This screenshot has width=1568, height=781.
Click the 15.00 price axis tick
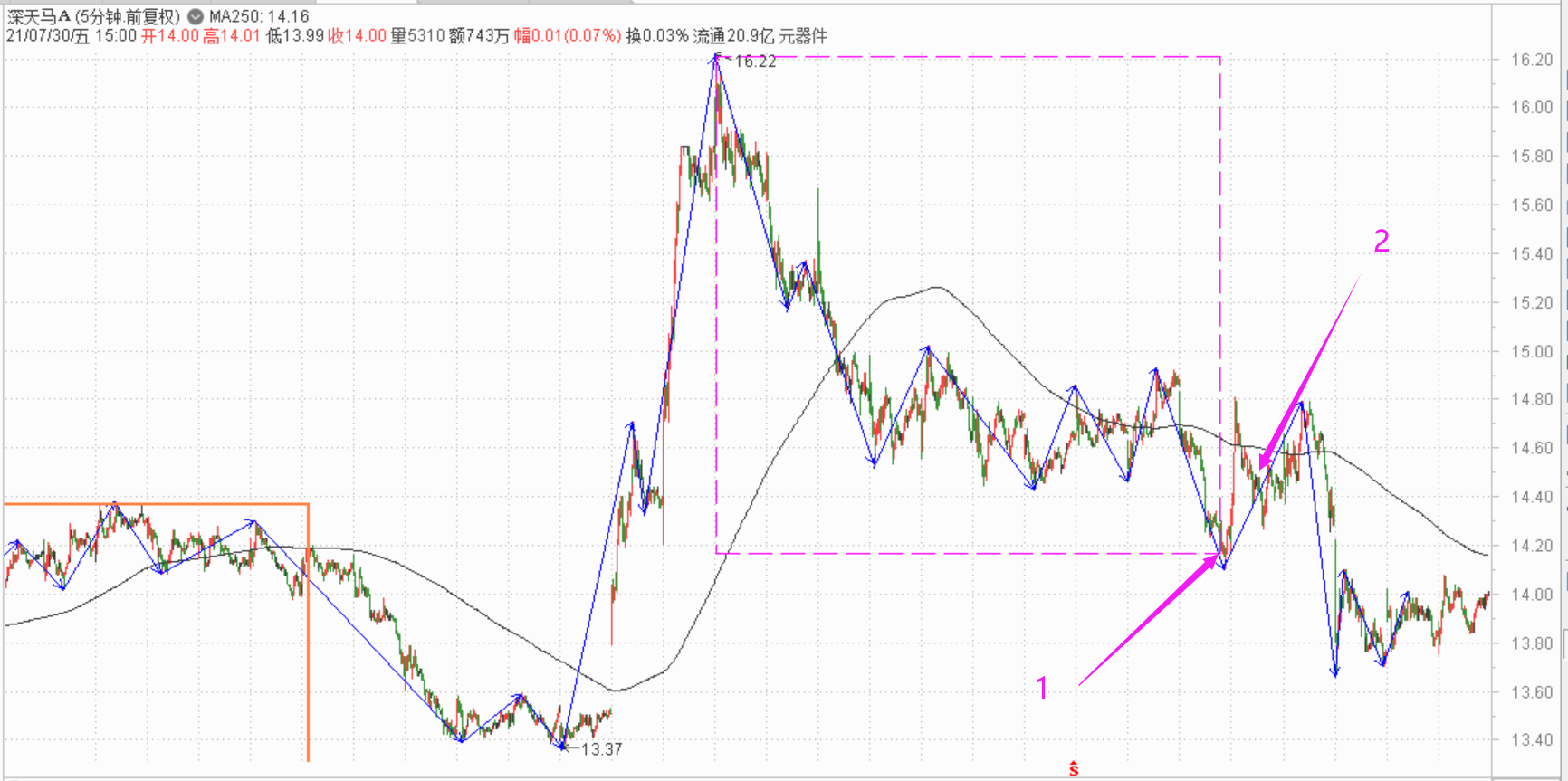click(1532, 351)
